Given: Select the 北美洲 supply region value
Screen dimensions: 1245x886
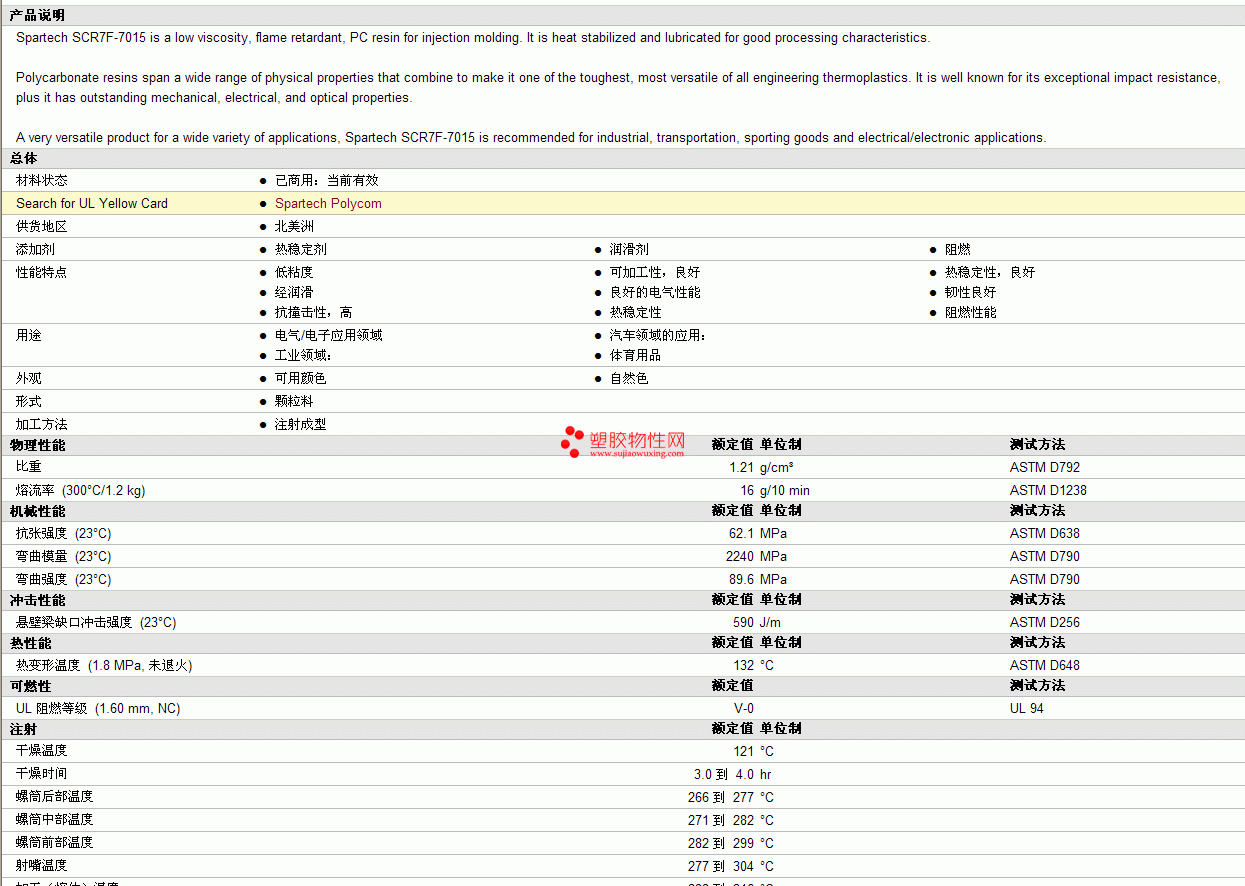Looking at the screenshot, I should tap(294, 226).
